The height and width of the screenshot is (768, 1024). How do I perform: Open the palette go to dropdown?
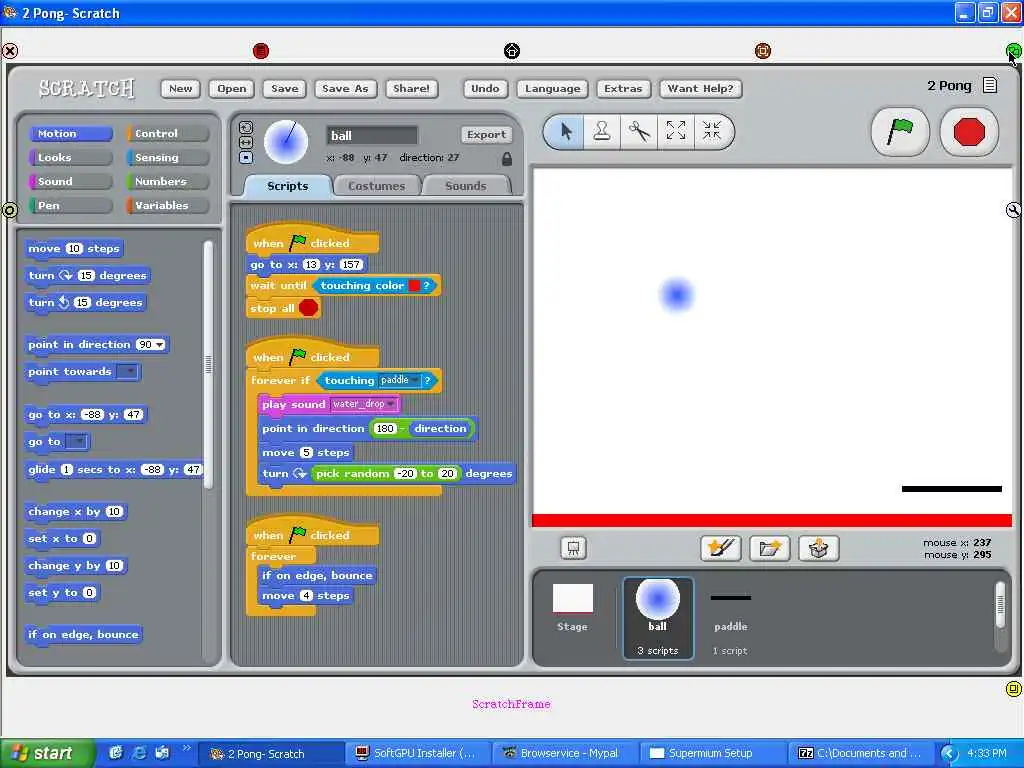coord(77,441)
